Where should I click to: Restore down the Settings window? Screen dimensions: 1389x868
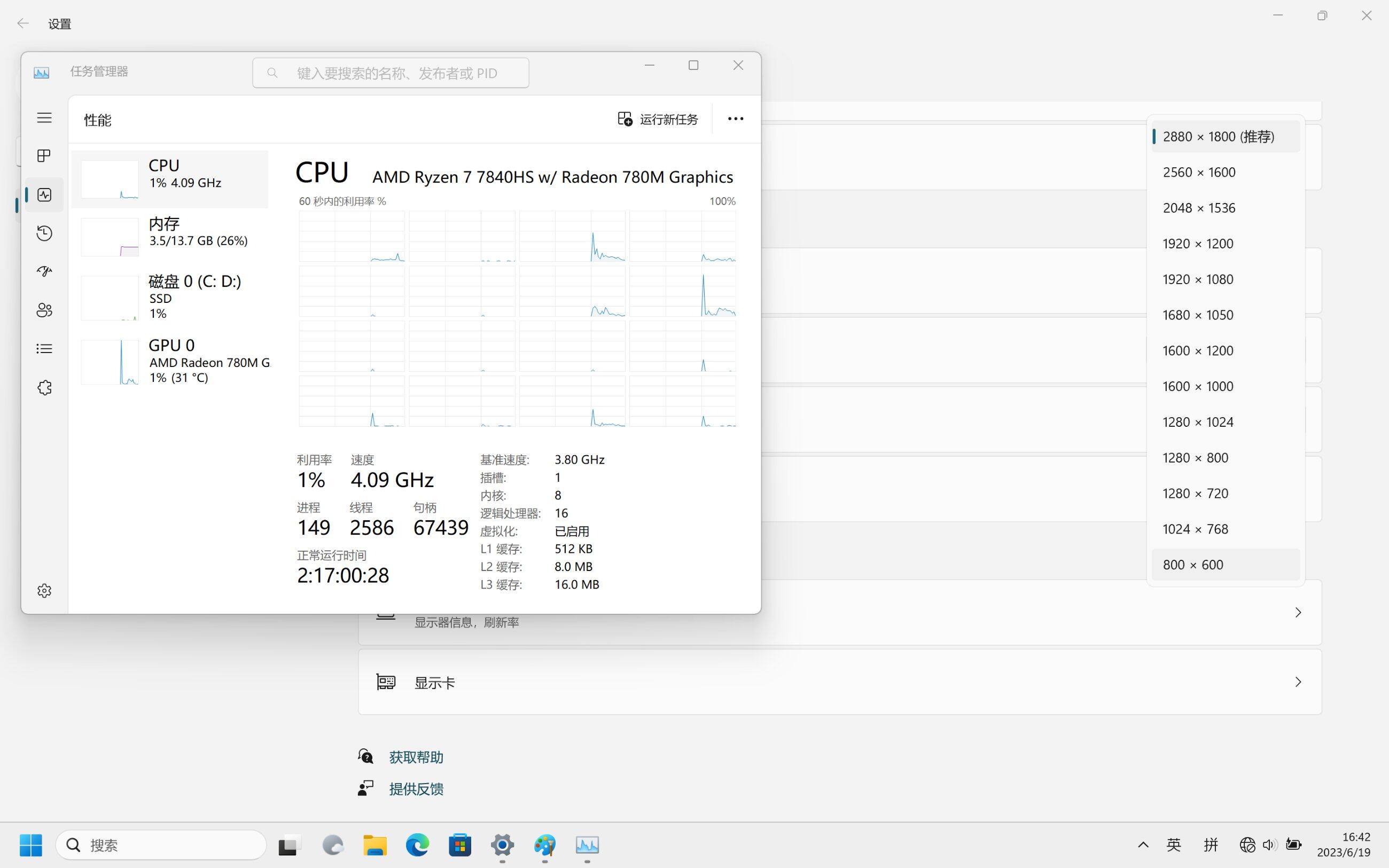pyautogui.click(x=1322, y=15)
